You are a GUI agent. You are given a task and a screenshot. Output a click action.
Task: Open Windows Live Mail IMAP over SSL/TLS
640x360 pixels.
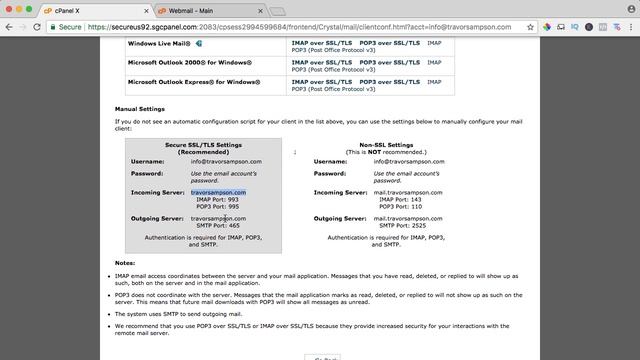coord(322,43)
